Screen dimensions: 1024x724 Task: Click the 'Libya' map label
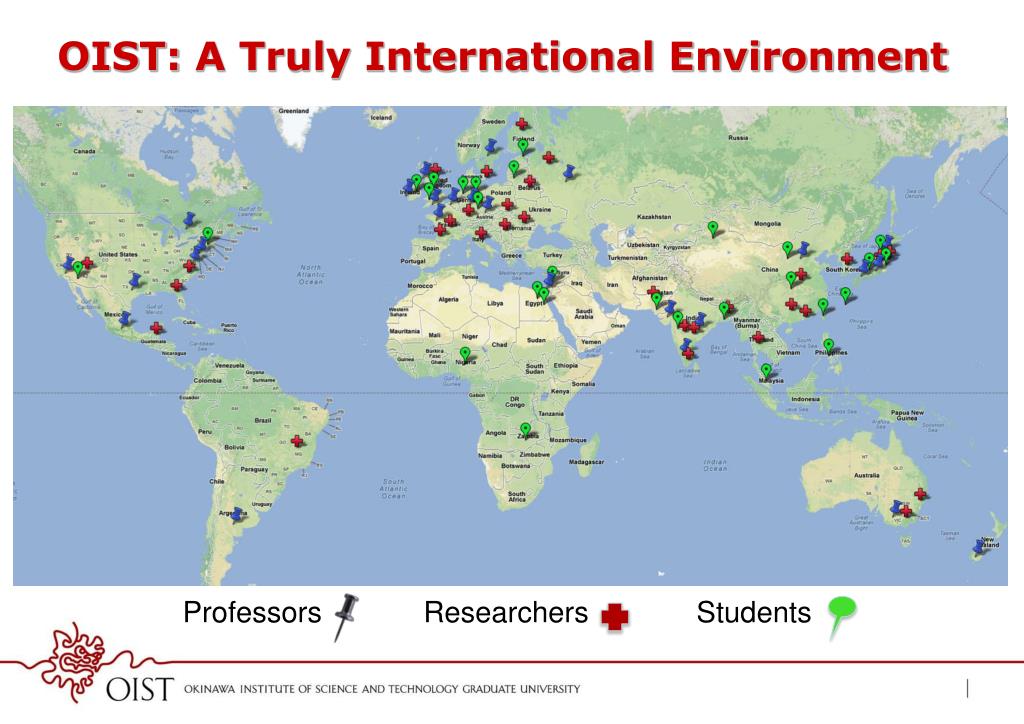click(x=496, y=303)
